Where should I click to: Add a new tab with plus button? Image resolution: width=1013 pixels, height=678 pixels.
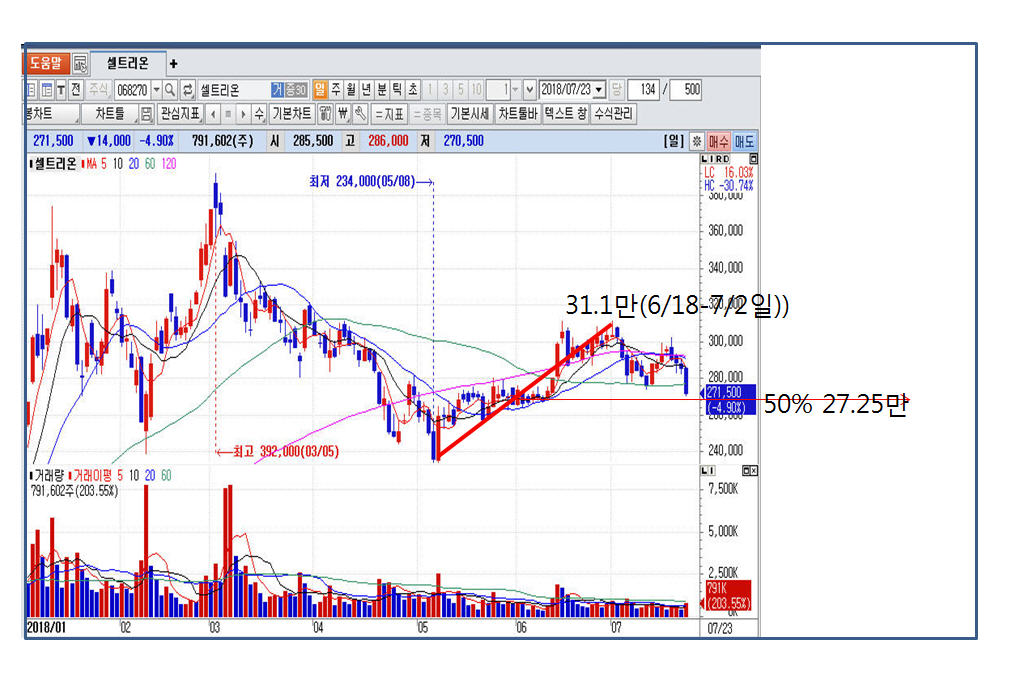coord(173,63)
